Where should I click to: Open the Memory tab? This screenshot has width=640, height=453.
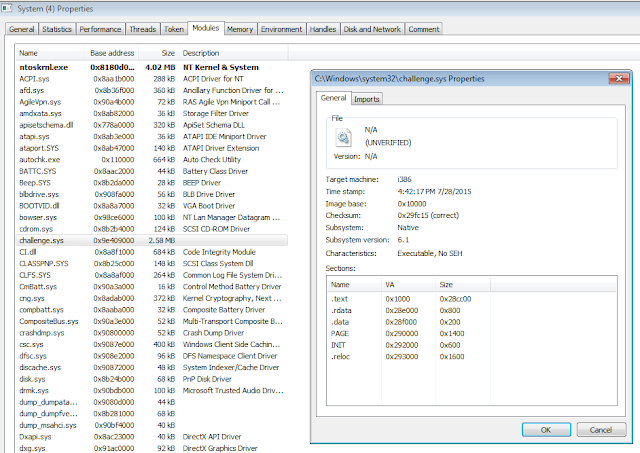[x=240, y=29]
